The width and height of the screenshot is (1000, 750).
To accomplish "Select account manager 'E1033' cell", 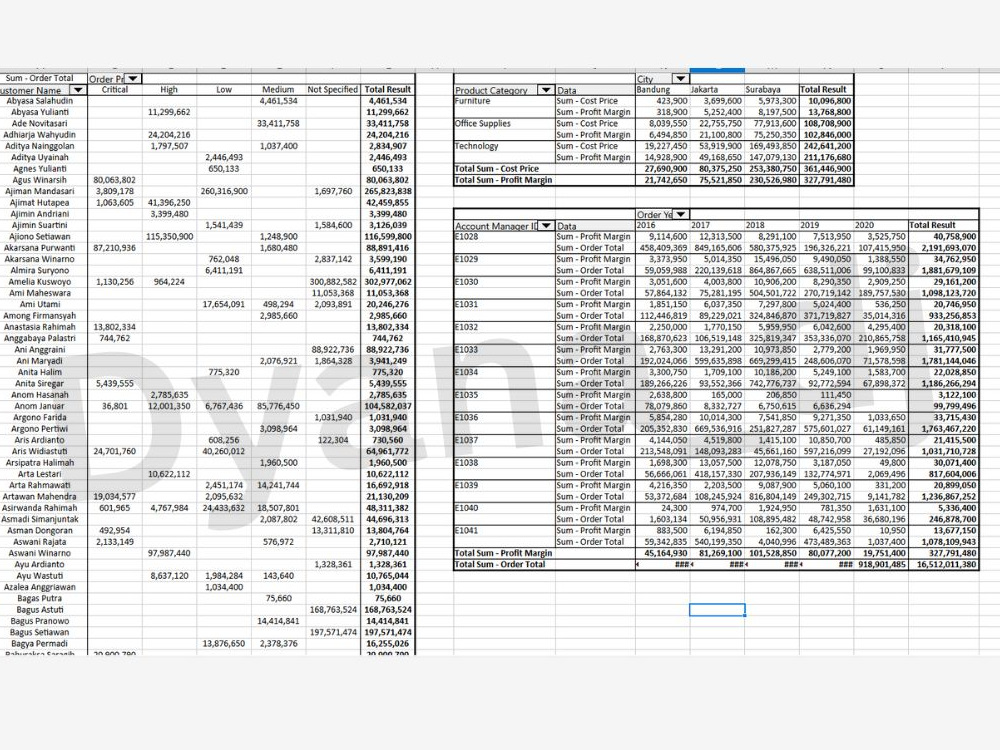I will point(504,350).
